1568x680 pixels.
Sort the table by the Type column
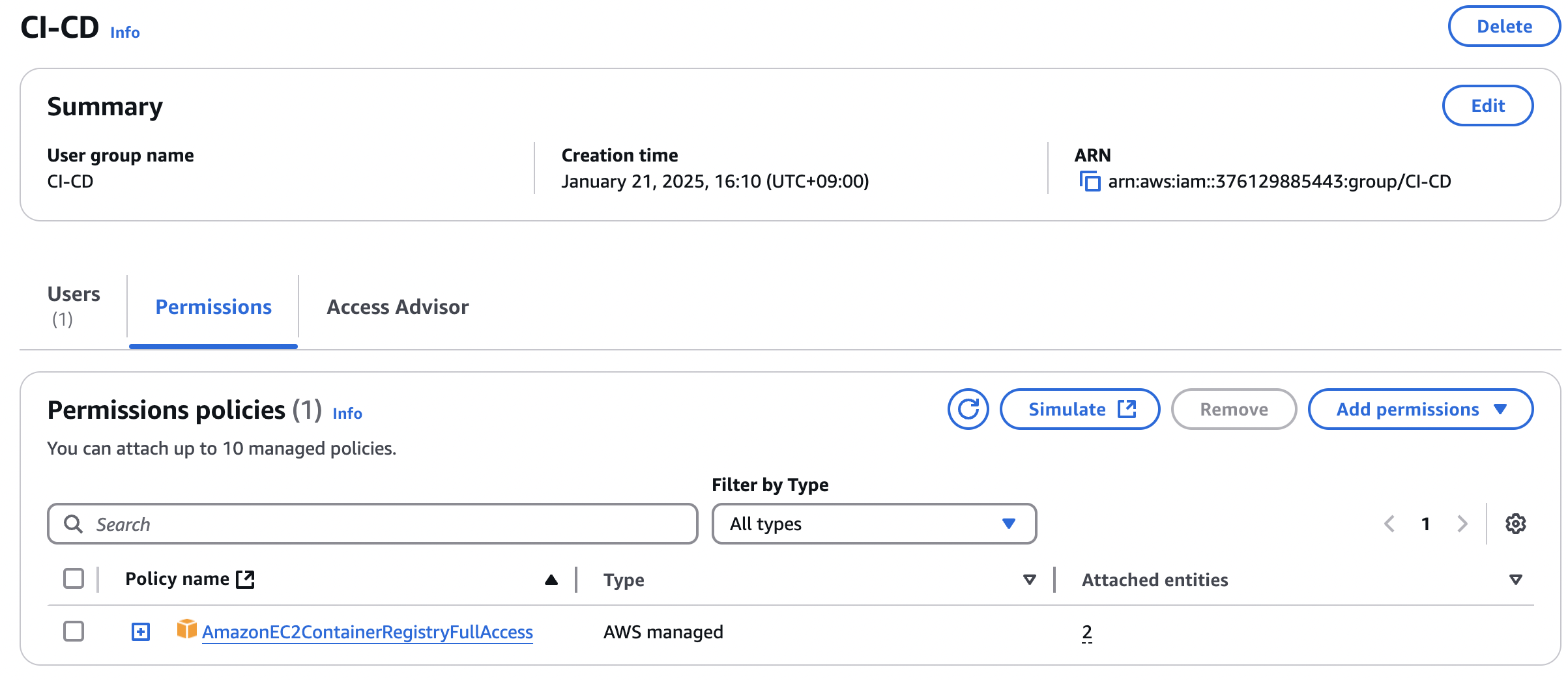click(x=1029, y=580)
